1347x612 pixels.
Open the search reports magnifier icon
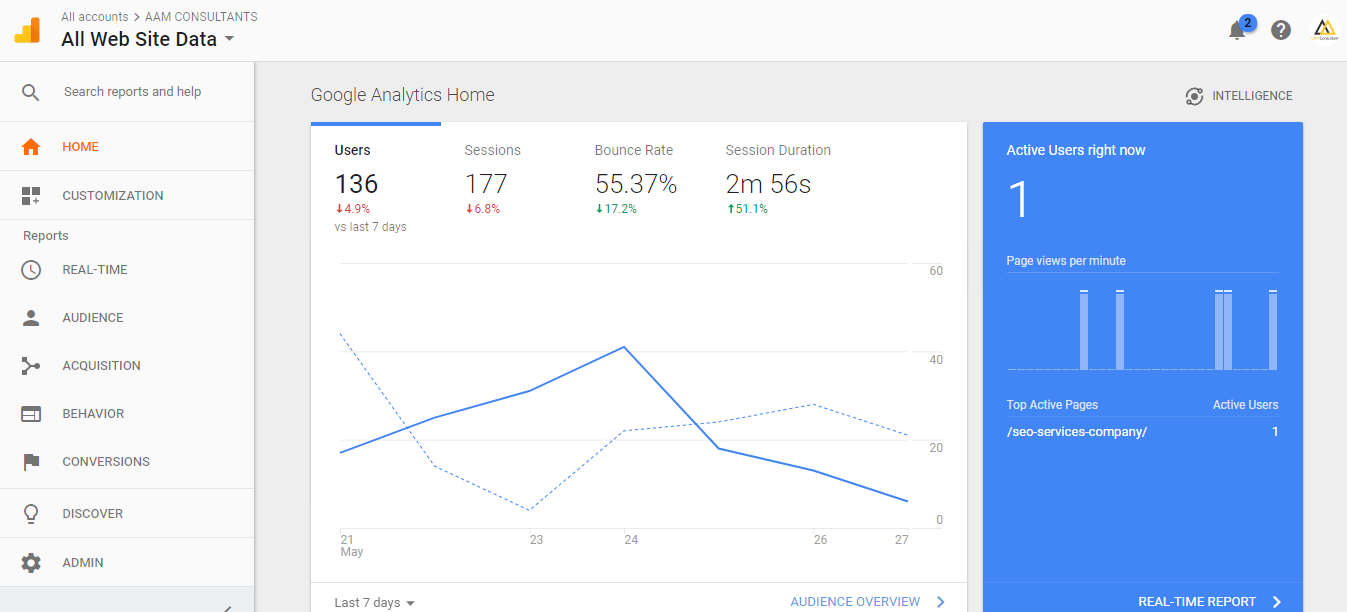tap(30, 91)
